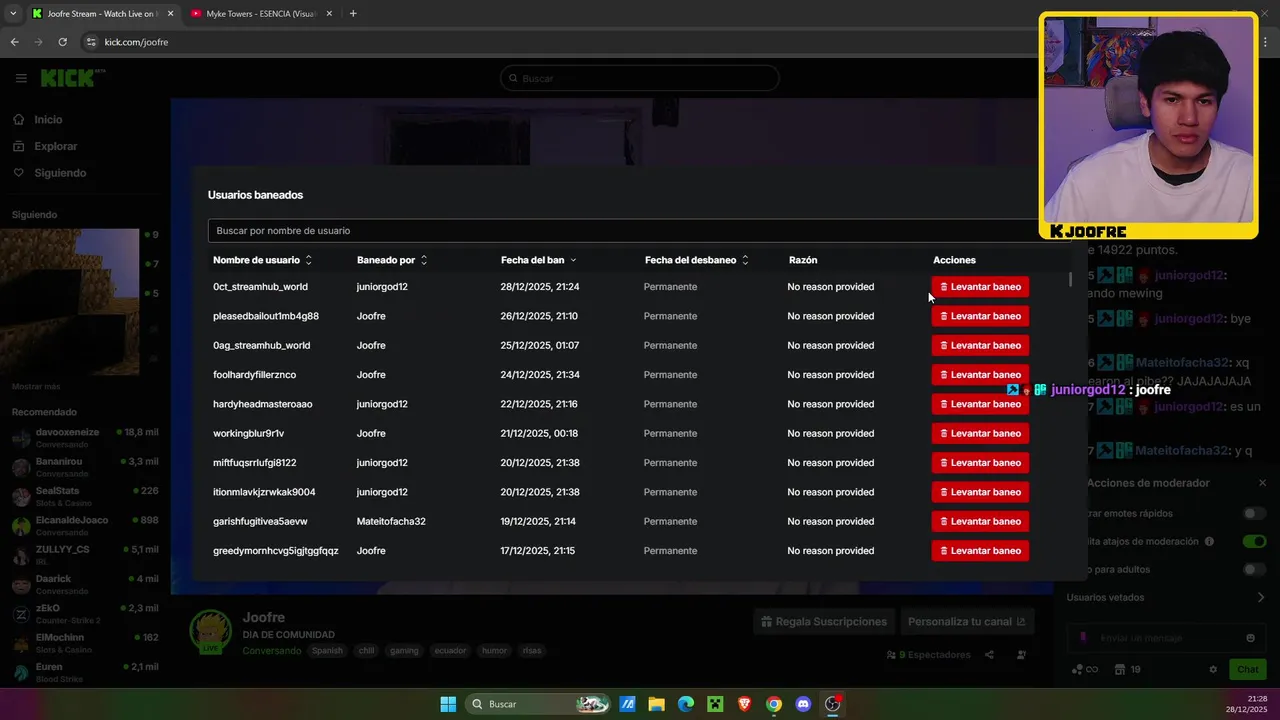The image size is (1280, 720).
Task: Switch to Joofre Stream Kick tab
Action: 102,14
